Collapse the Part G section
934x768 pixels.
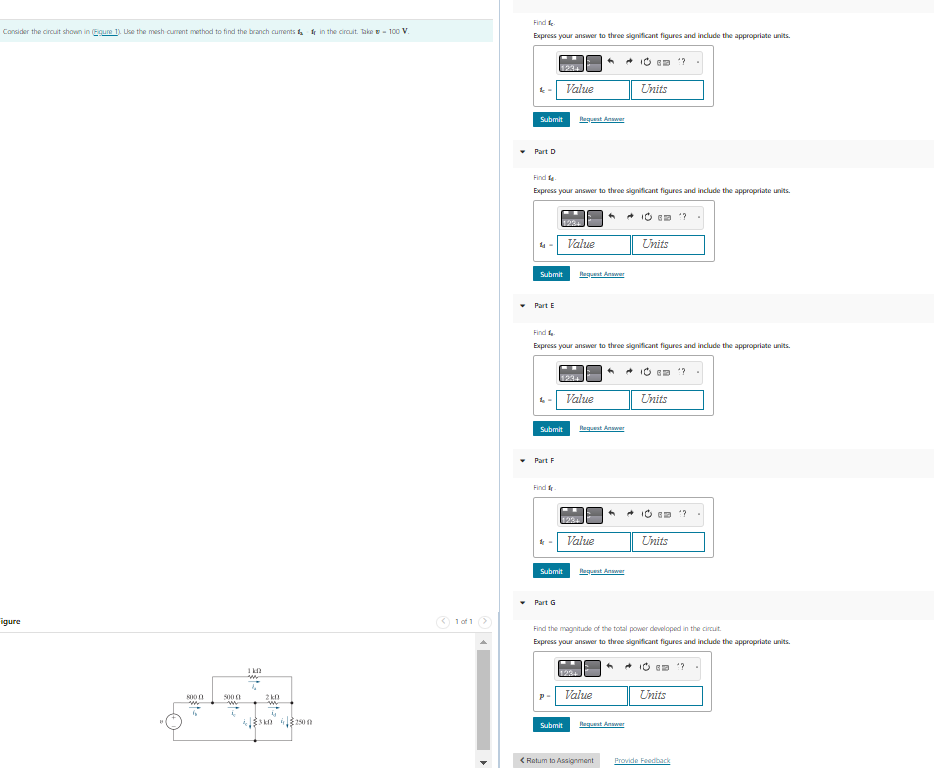tap(521, 603)
